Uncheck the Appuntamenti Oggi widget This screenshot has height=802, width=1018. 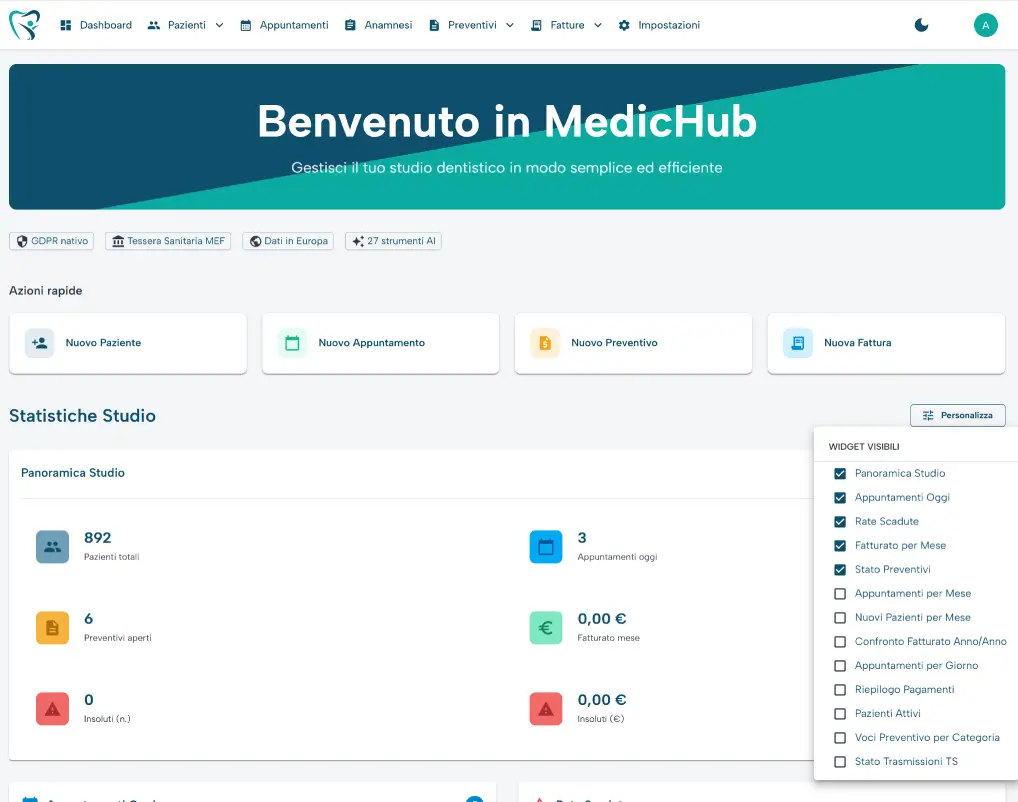[840, 497]
